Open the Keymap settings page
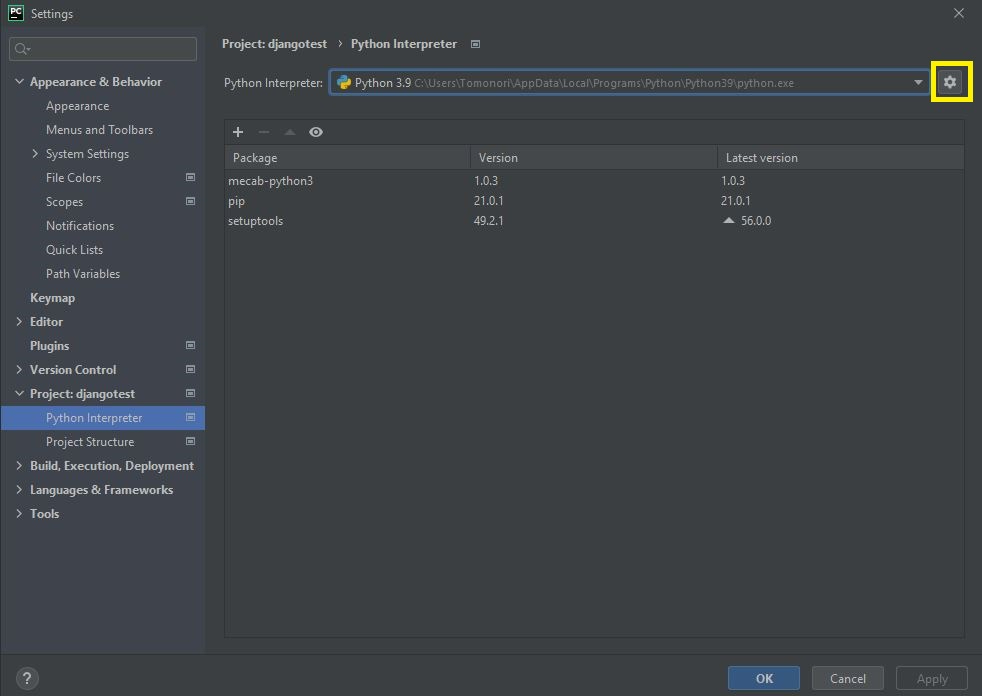 pos(52,298)
